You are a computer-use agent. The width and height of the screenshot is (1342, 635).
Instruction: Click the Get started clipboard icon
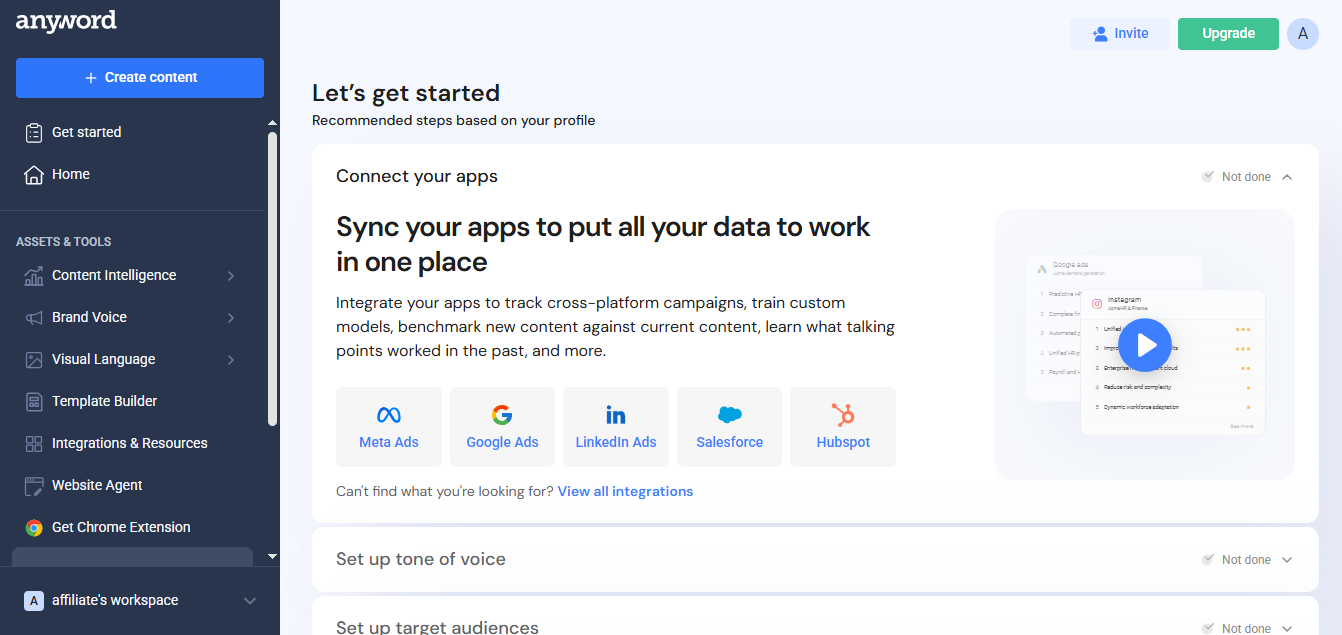click(34, 132)
